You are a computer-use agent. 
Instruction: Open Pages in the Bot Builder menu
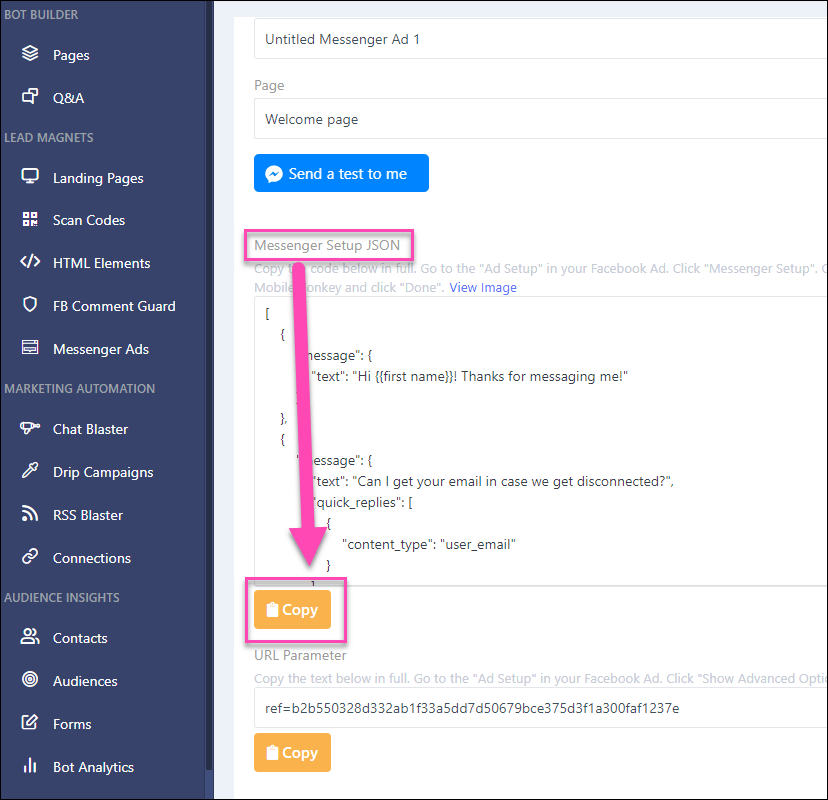tap(71, 55)
